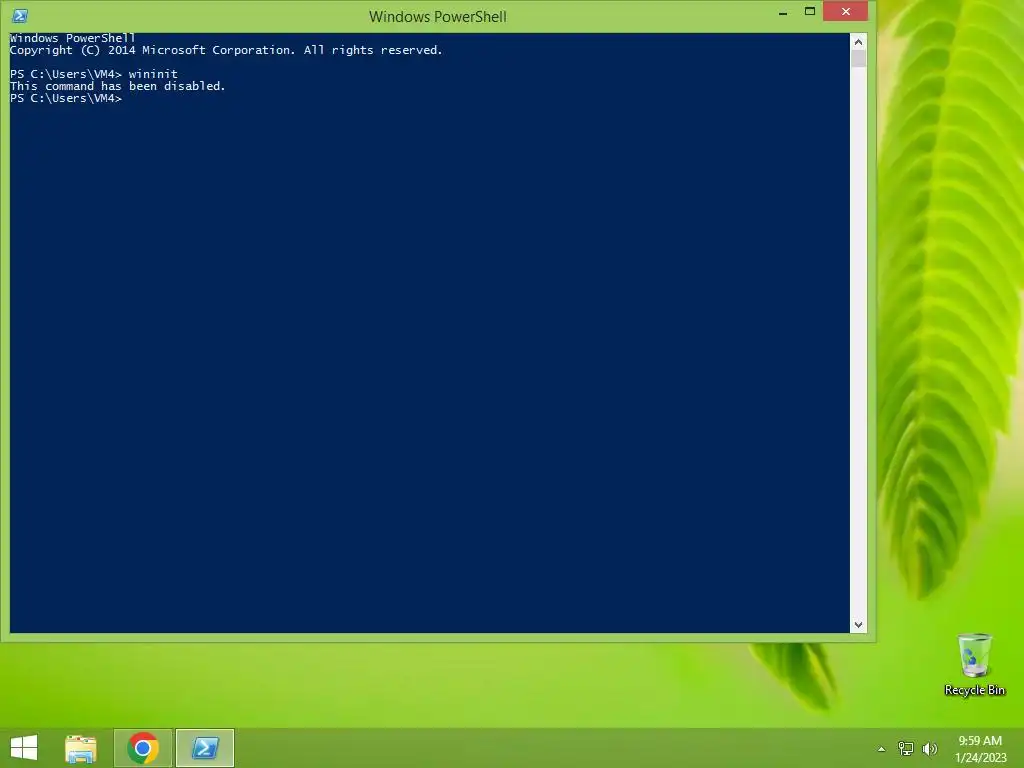
Task: Select the PowerShell taskbar button
Action: (205, 748)
